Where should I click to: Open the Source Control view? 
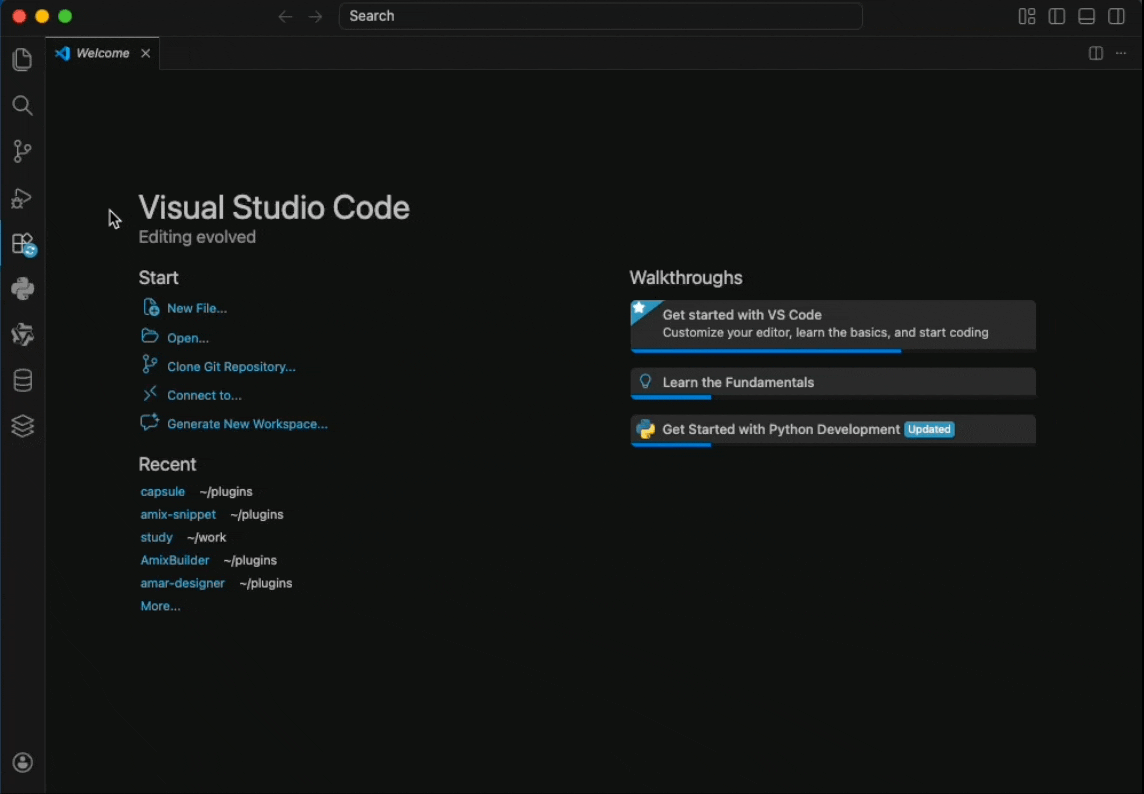coord(22,152)
